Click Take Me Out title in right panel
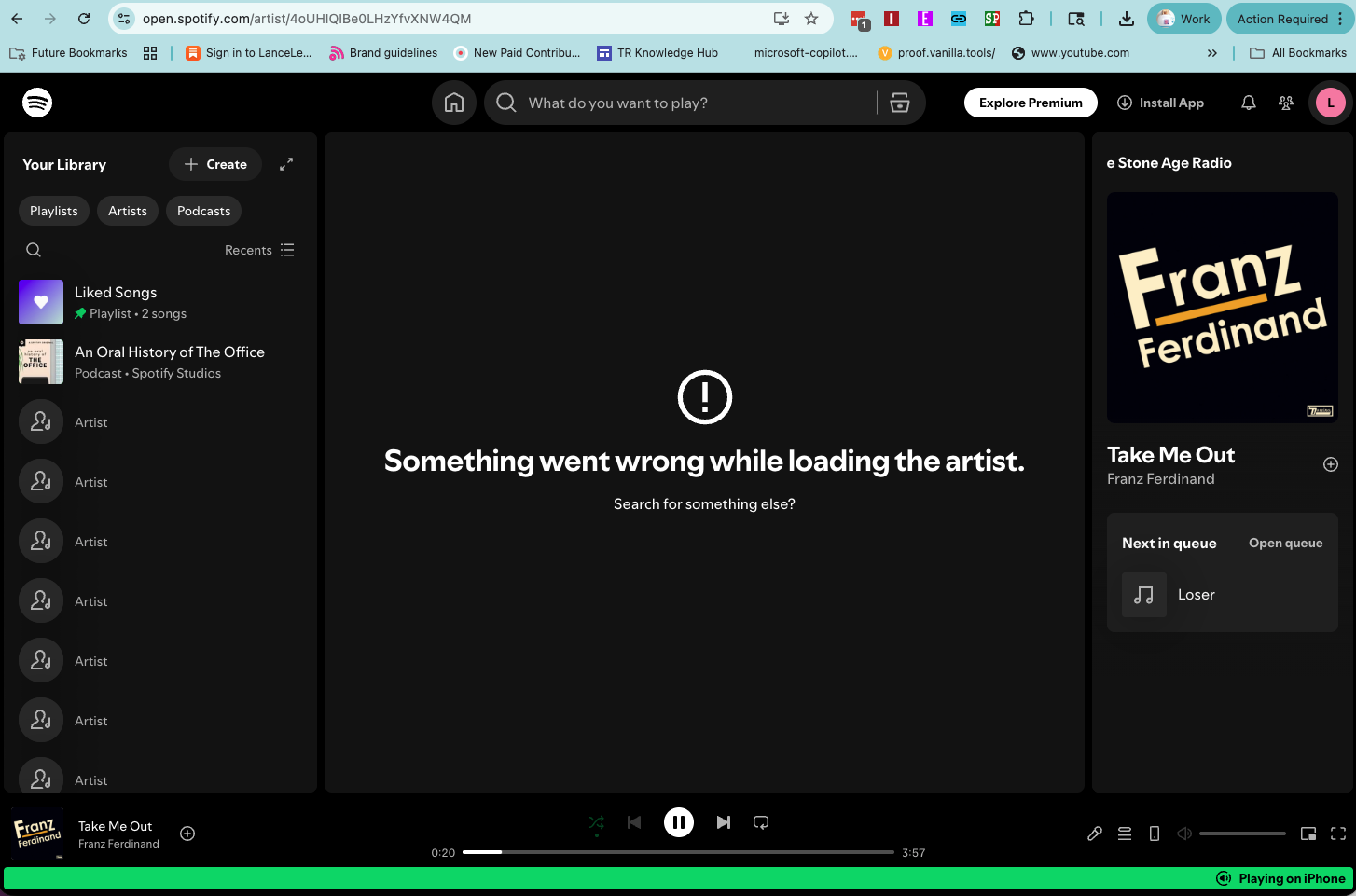This screenshot has height=896, width=1356. (1170, 454)
